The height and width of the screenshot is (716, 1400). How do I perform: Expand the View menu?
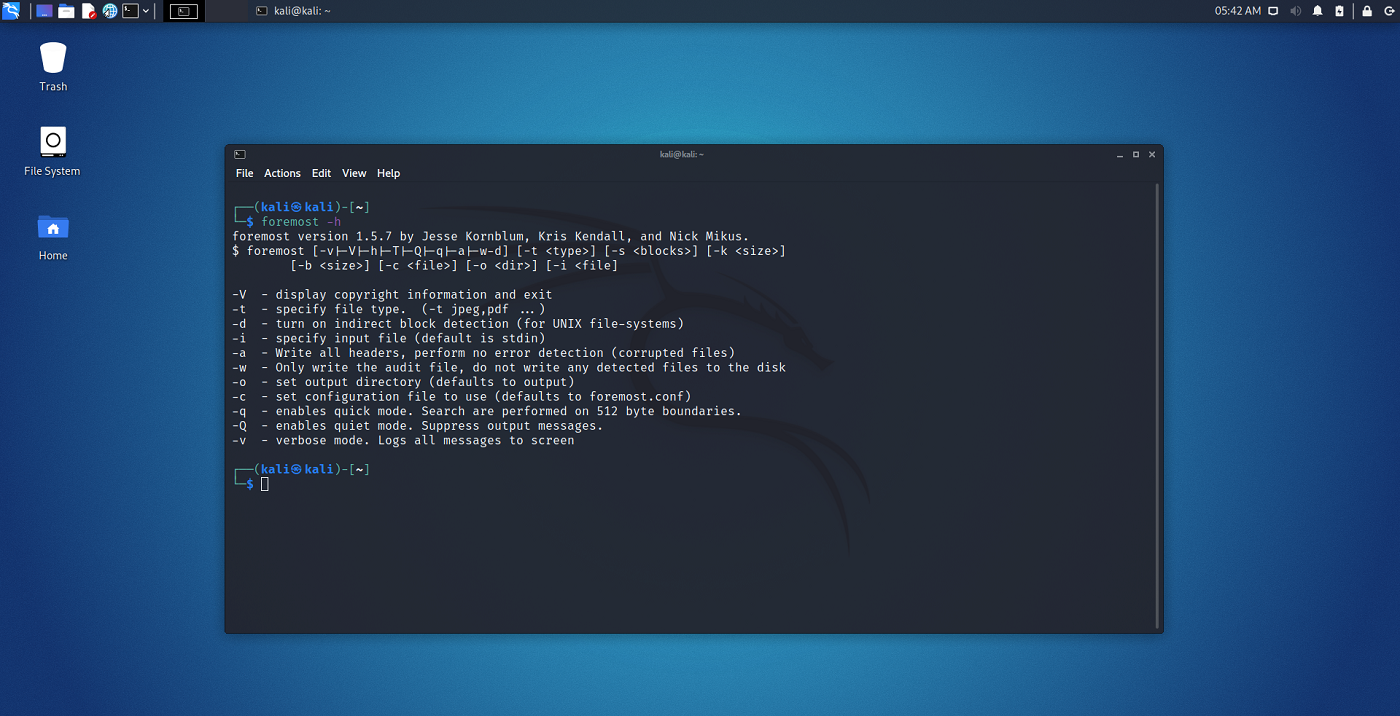[354, 173]
